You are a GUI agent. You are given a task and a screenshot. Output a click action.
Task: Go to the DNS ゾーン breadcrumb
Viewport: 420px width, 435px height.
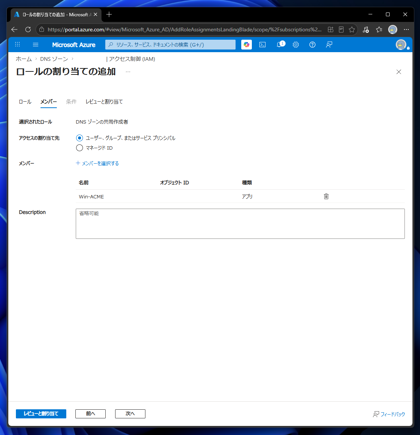54,59
